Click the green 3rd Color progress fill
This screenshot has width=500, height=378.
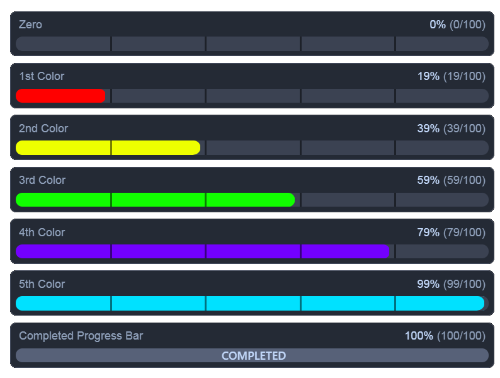coord(155,200)
